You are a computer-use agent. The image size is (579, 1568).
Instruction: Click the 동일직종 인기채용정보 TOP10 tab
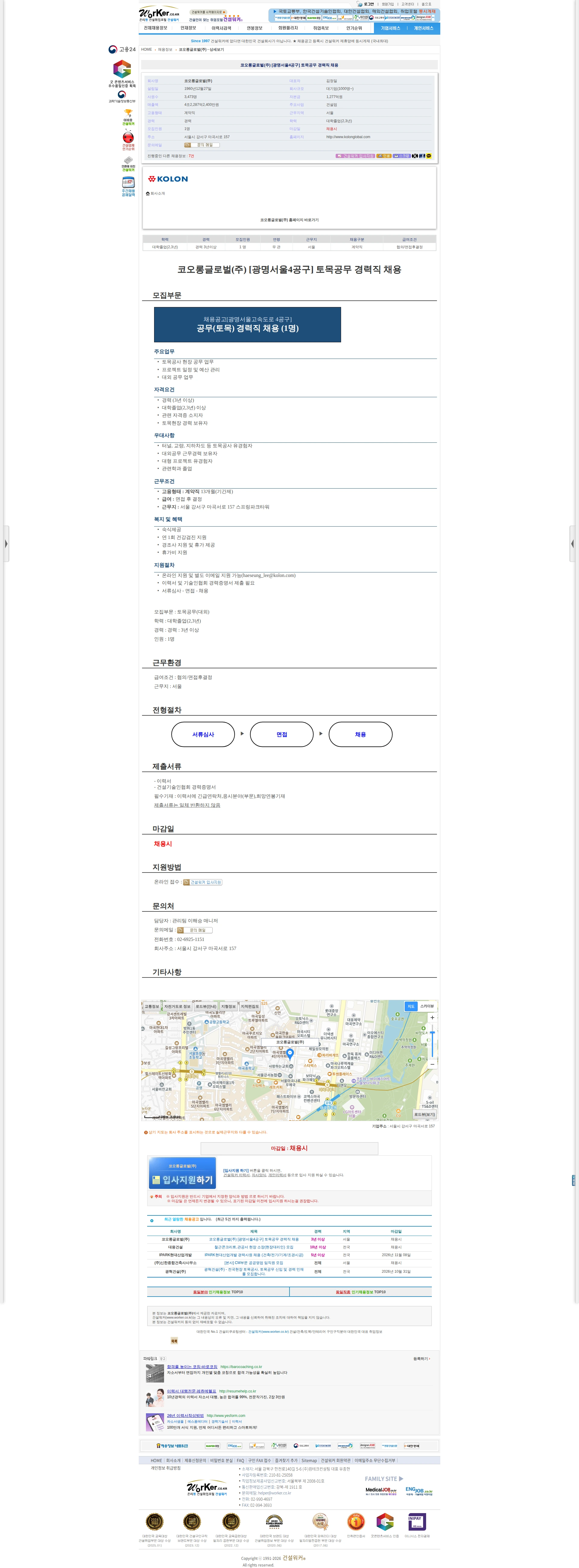(360, 1292)
